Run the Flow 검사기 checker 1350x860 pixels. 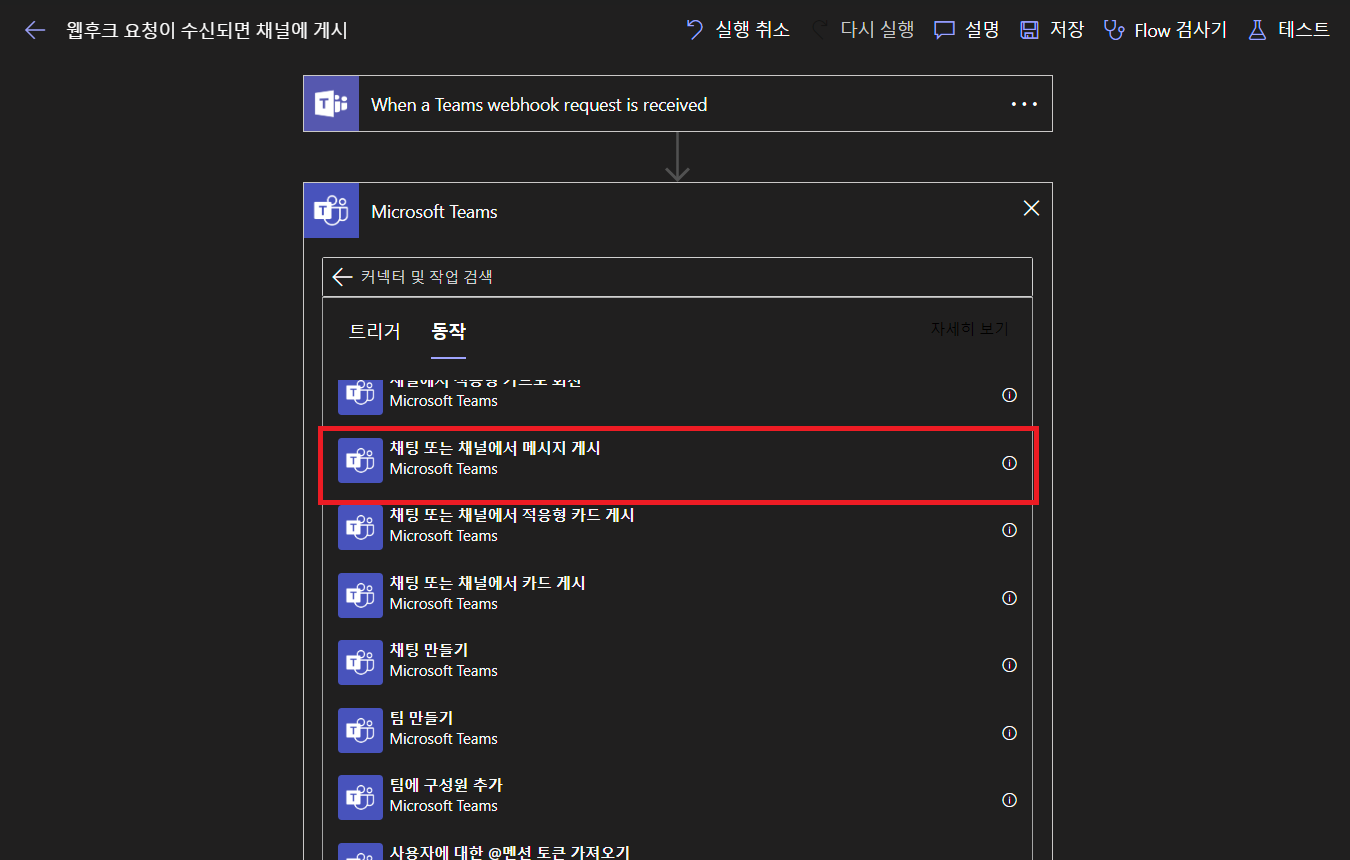(x=1165, y=30)
